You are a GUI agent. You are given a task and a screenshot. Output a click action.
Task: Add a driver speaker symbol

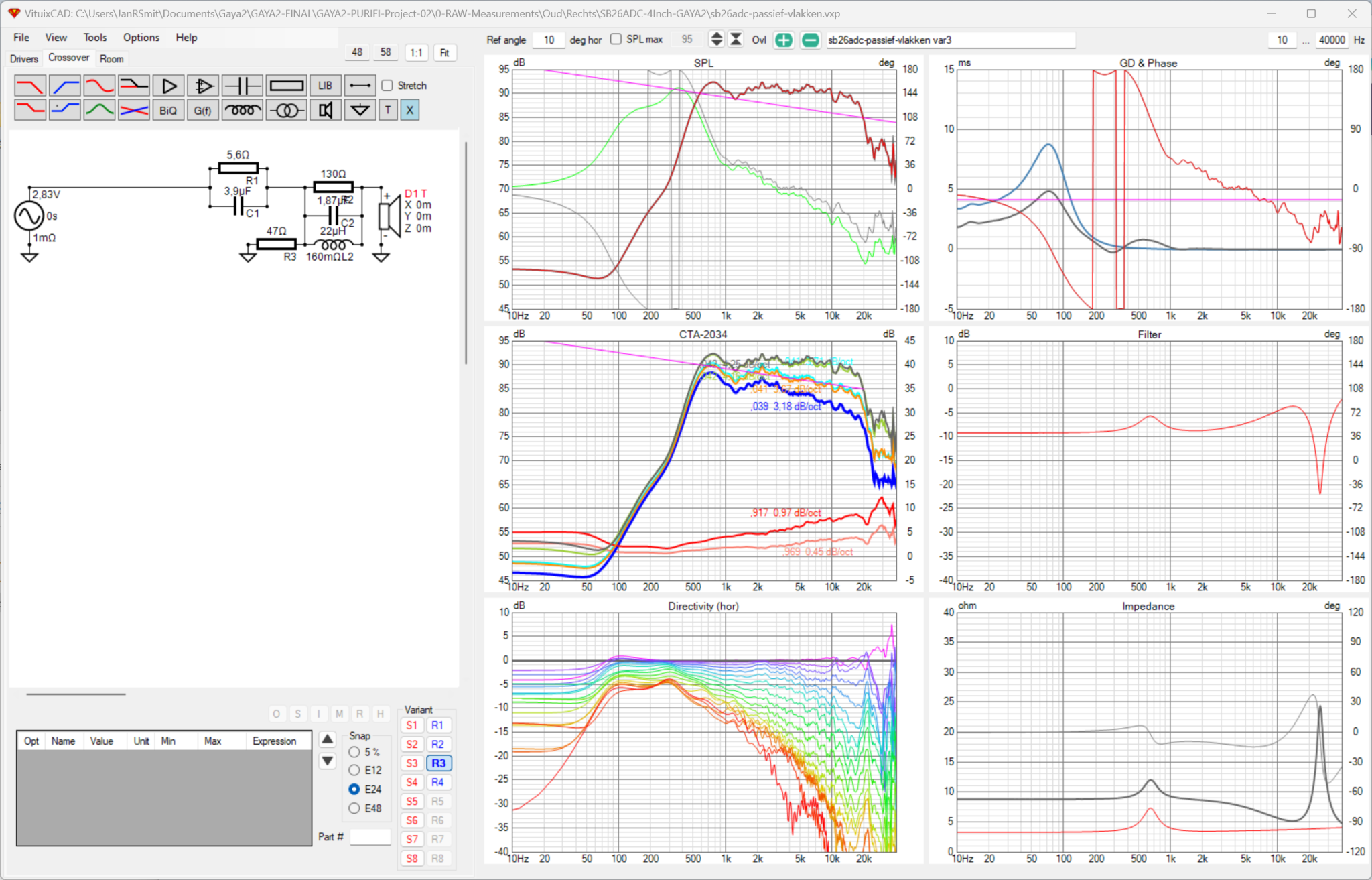[x=325, y=110]
